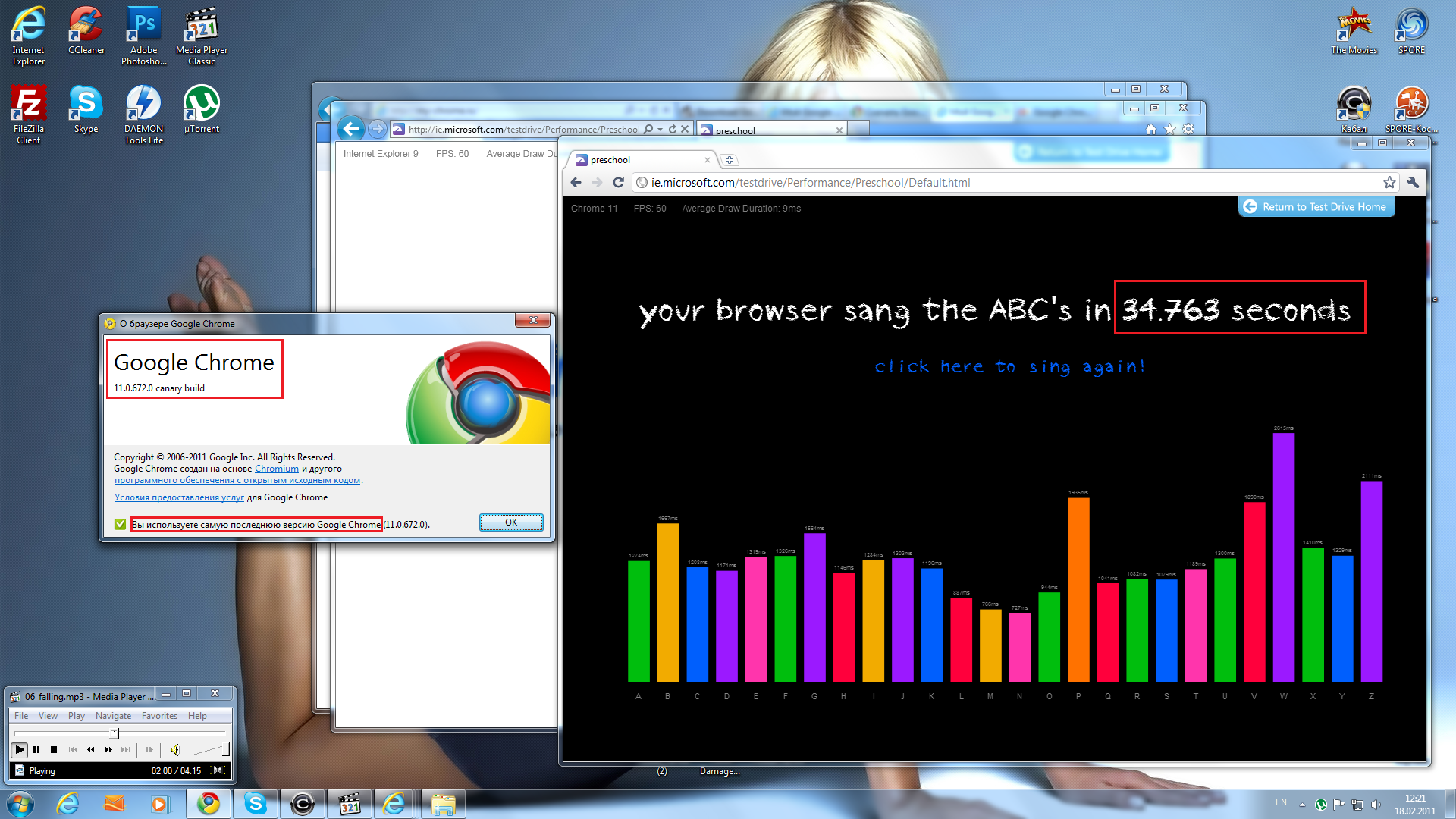
Task: Click Chrome's address bar URL
Action: pos(810,183)
